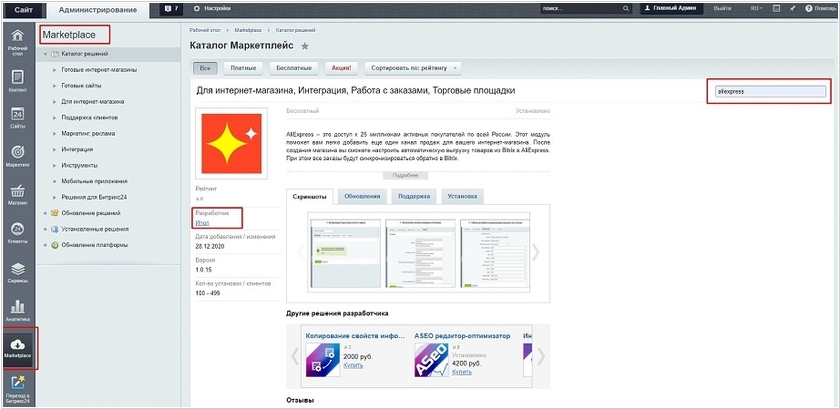This screenshot has height=409, width=840.
Task: Click the panel layout icon in top bar
Action: point(776,9)
